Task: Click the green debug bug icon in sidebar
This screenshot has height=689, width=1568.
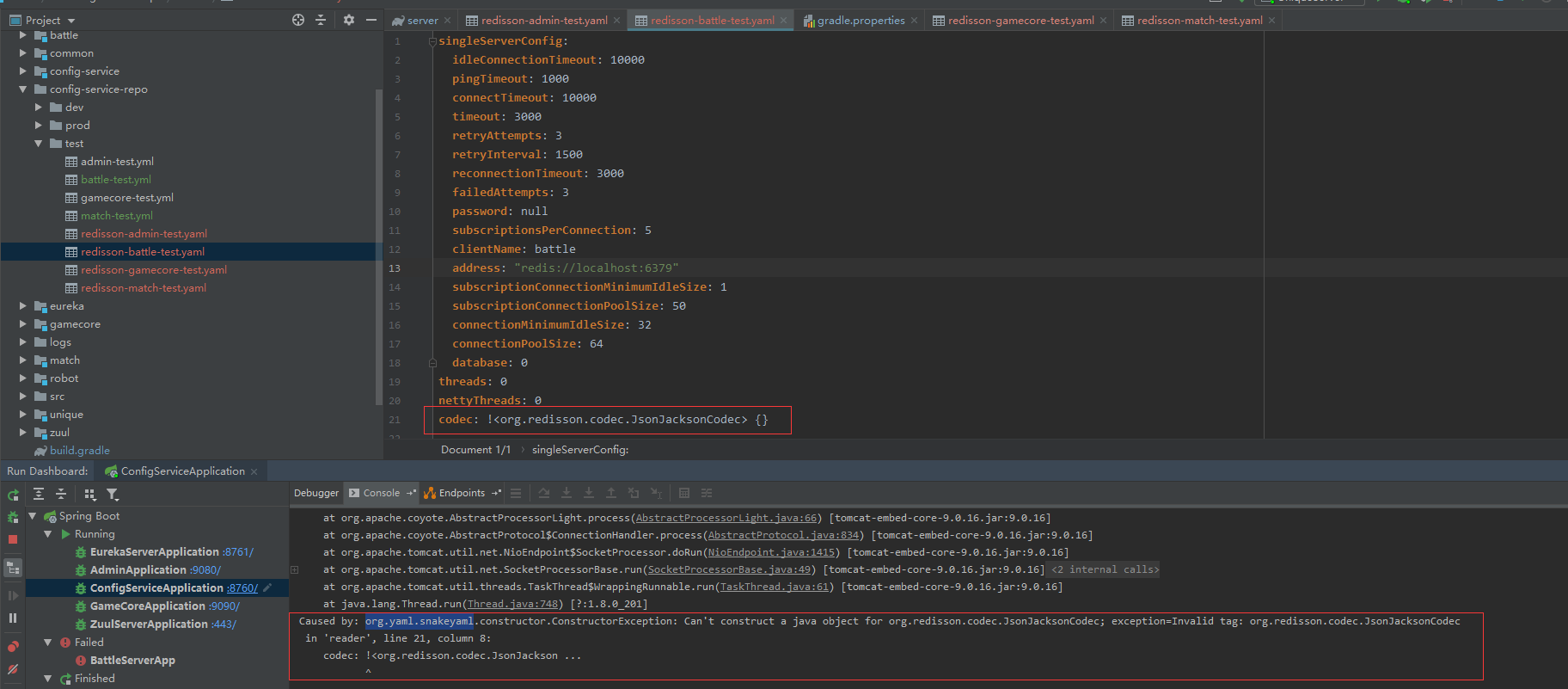Action: (13, 517)
